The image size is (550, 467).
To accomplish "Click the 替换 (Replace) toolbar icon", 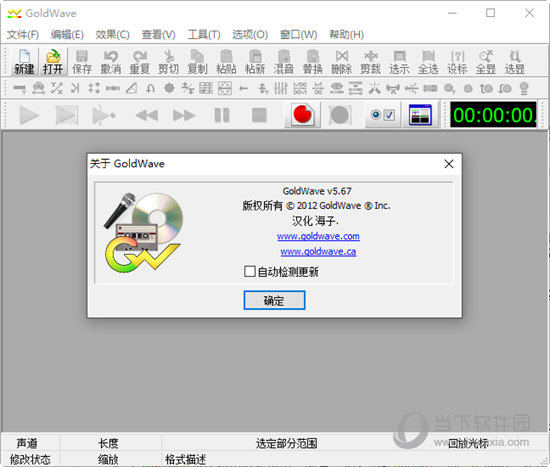I will coord(313,62).
